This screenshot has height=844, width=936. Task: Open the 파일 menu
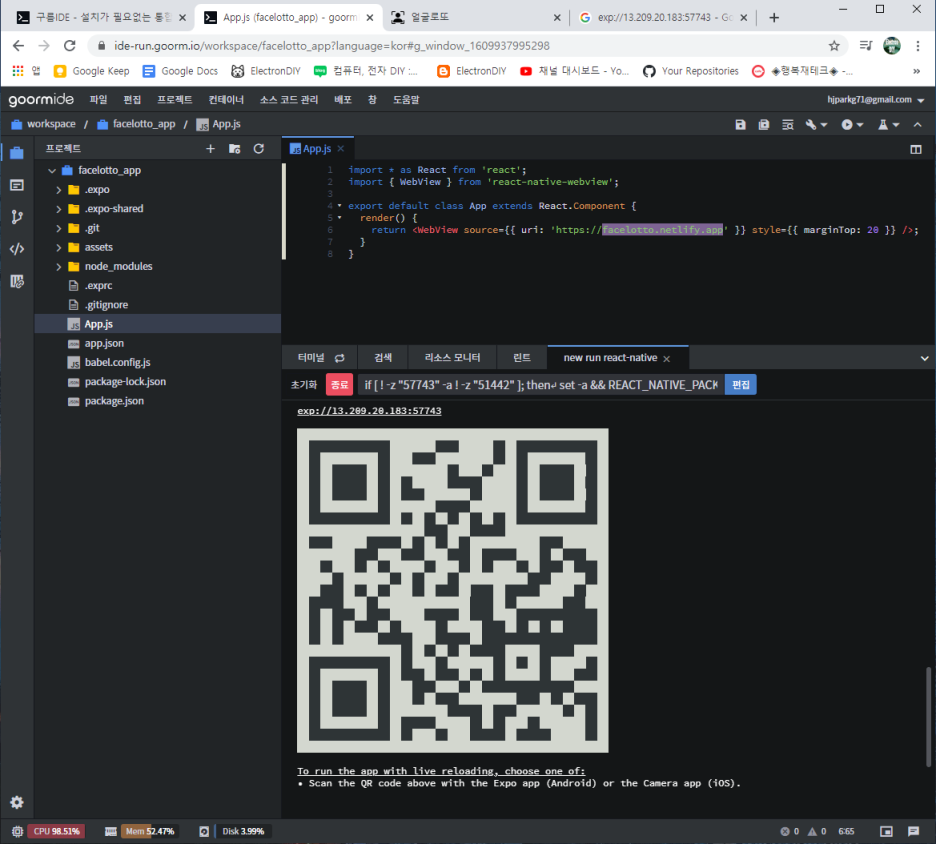(98, 100)
